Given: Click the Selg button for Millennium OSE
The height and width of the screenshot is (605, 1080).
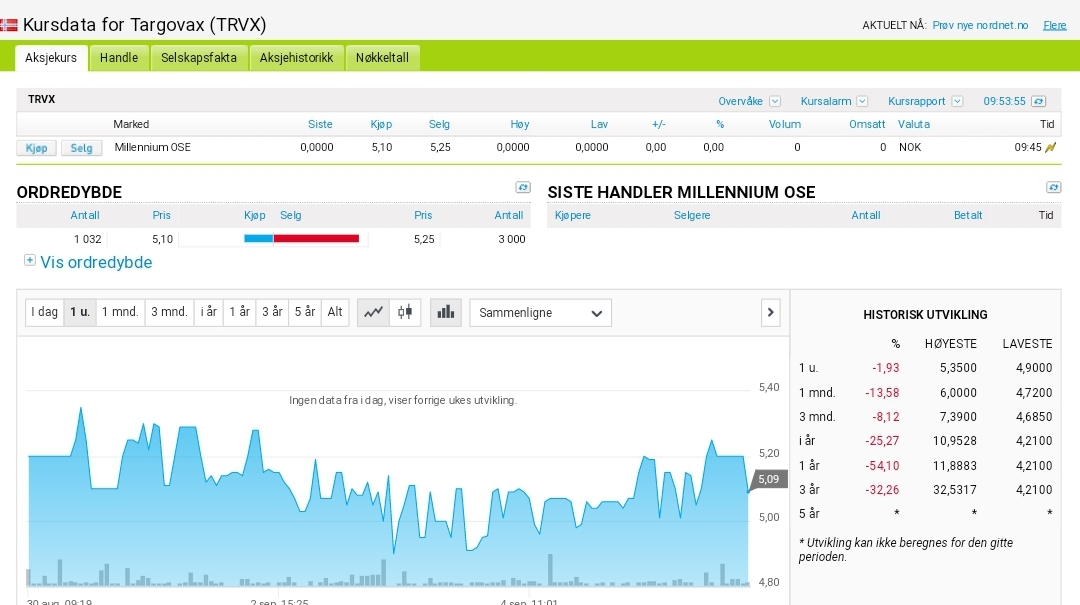Looking at the screenshot, I should point(81,148).
